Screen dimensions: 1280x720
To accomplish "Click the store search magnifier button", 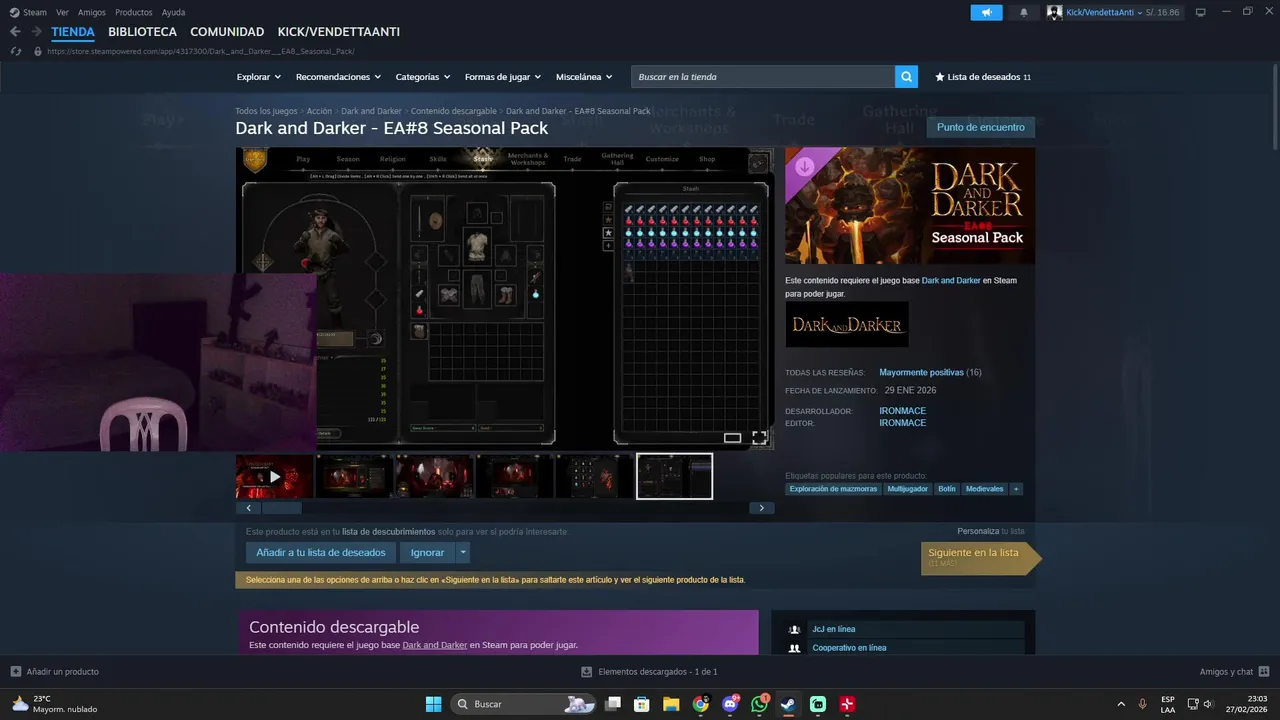I will click(906, 77).
